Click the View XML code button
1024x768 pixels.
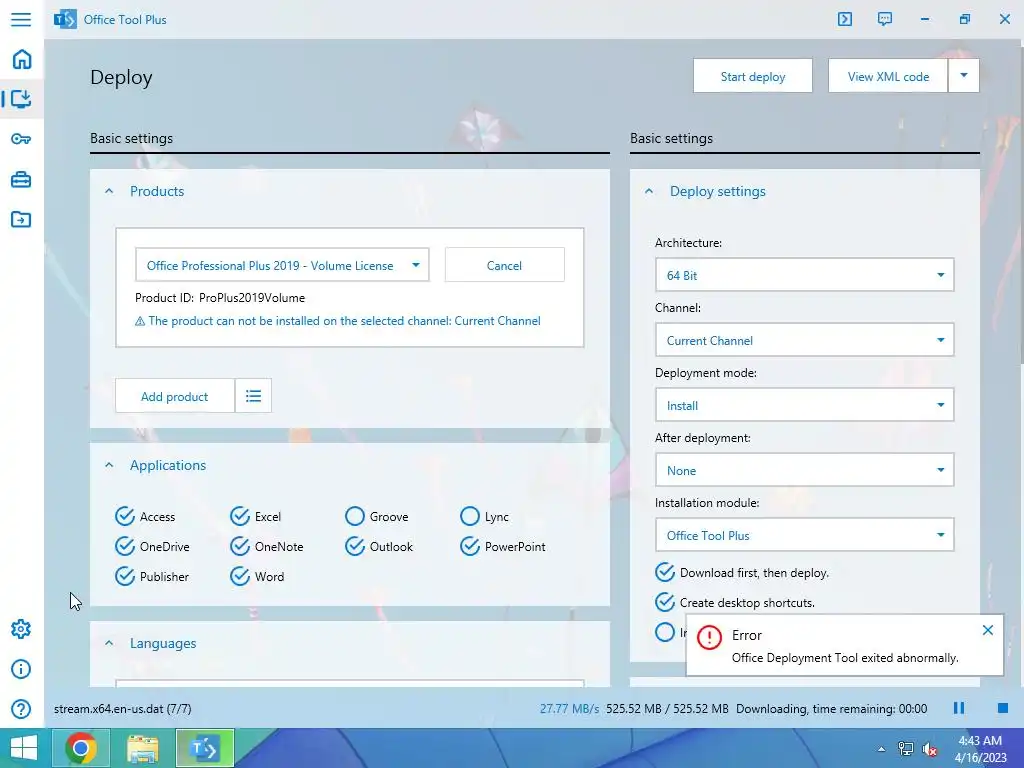click(x=888, y=76)
